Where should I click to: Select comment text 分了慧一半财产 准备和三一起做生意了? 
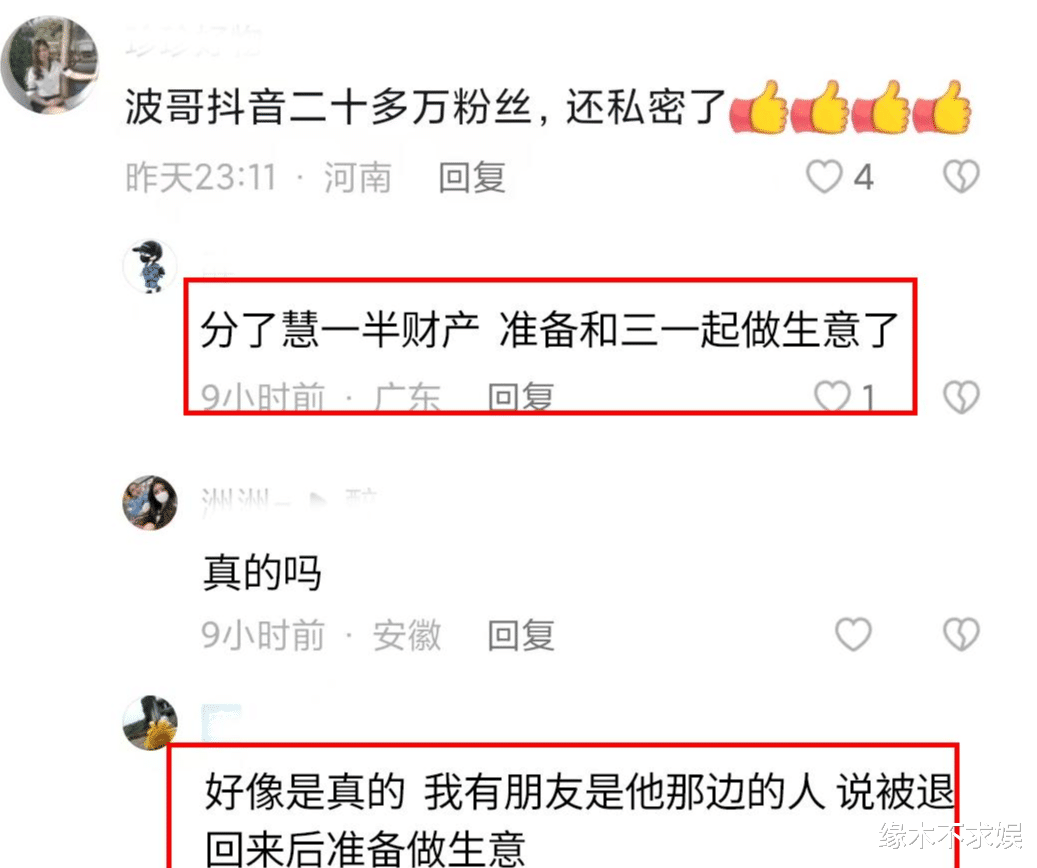click(x=550, y=329)
